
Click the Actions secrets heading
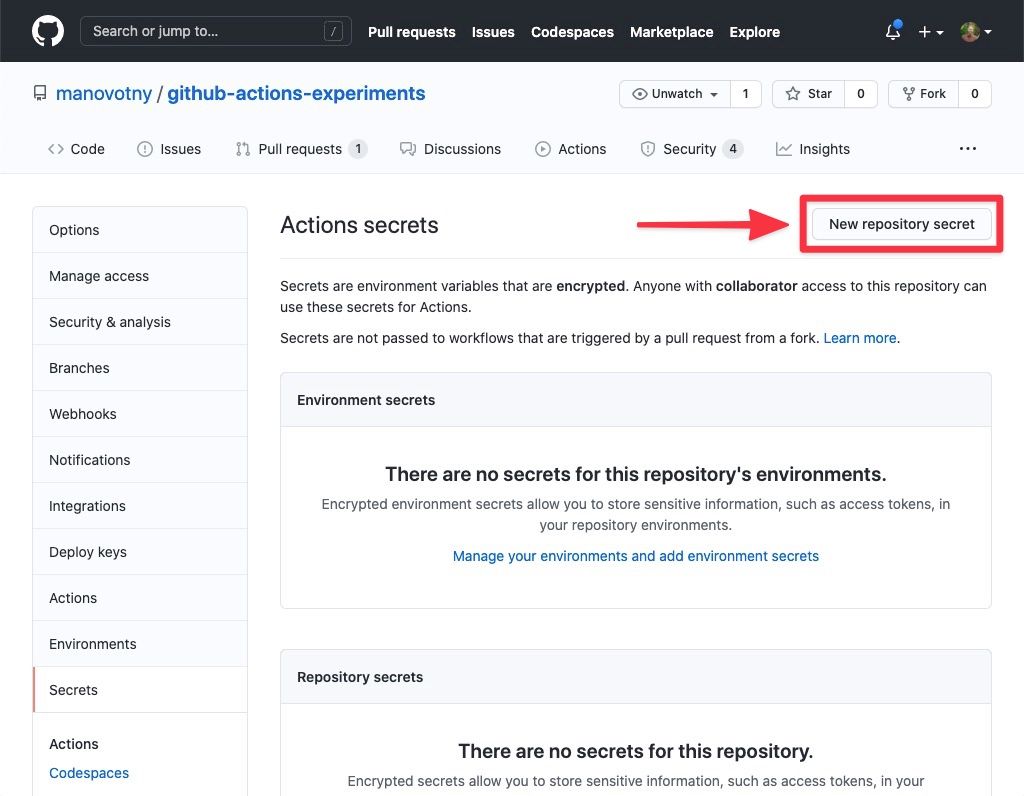359,225
